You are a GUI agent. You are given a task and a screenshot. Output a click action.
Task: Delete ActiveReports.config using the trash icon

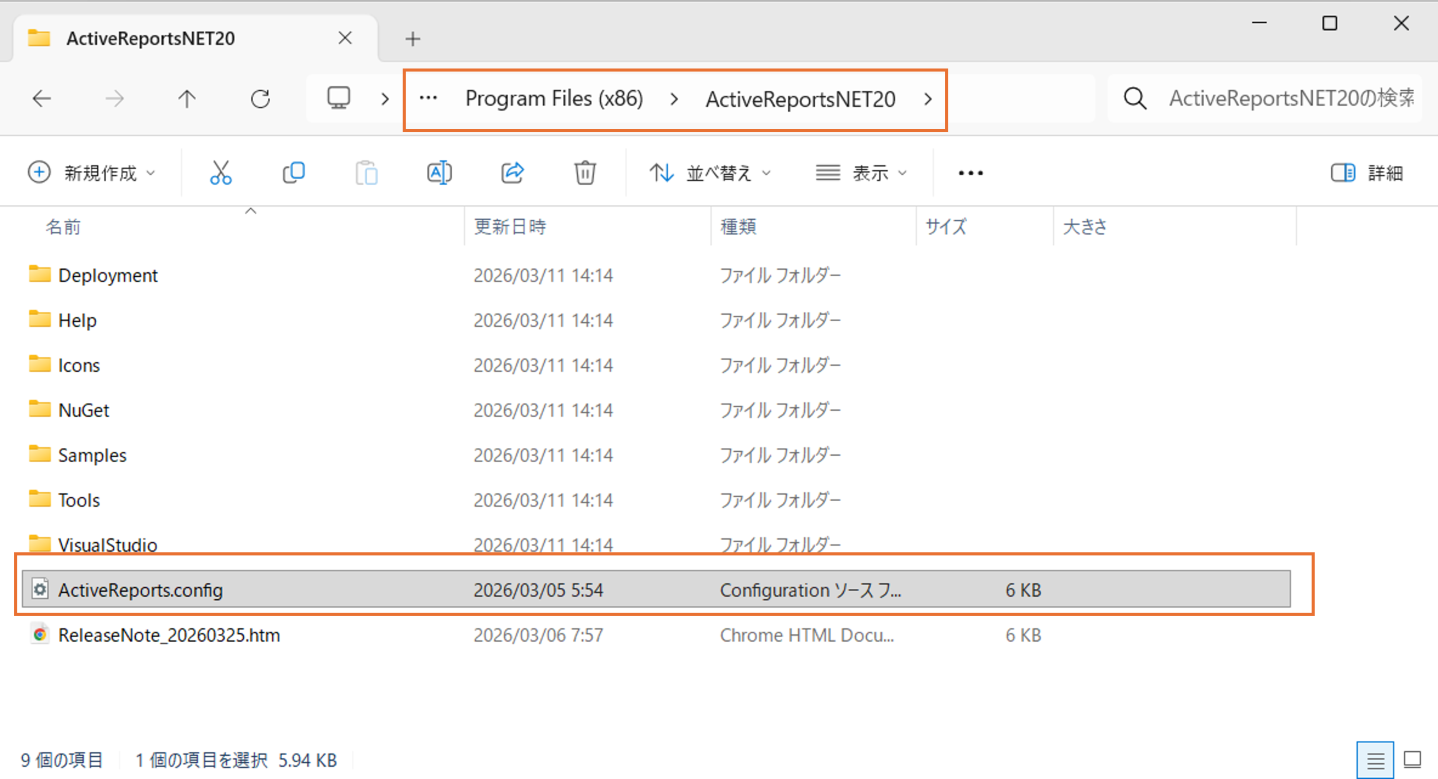585,172
